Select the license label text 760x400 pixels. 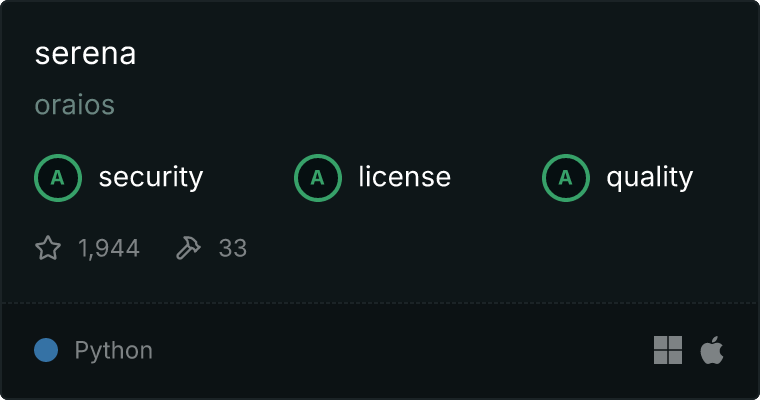pos(405,176)
